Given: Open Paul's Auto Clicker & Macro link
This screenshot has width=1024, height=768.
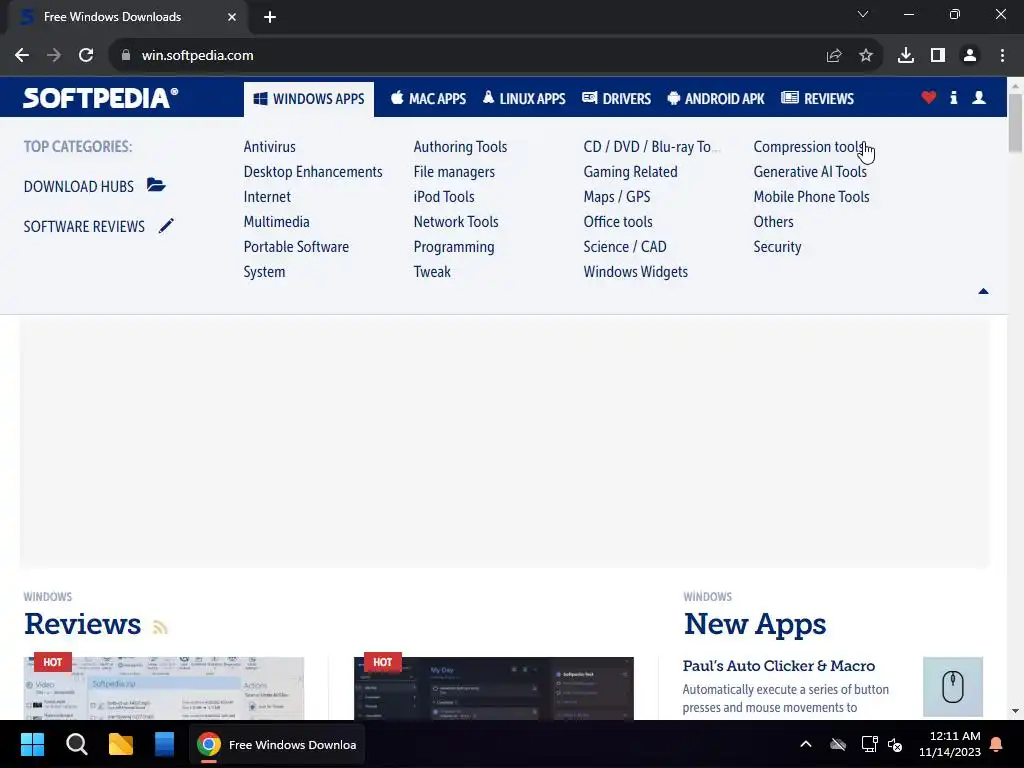Looking at the screenshot, I should (x=778, y=665).
